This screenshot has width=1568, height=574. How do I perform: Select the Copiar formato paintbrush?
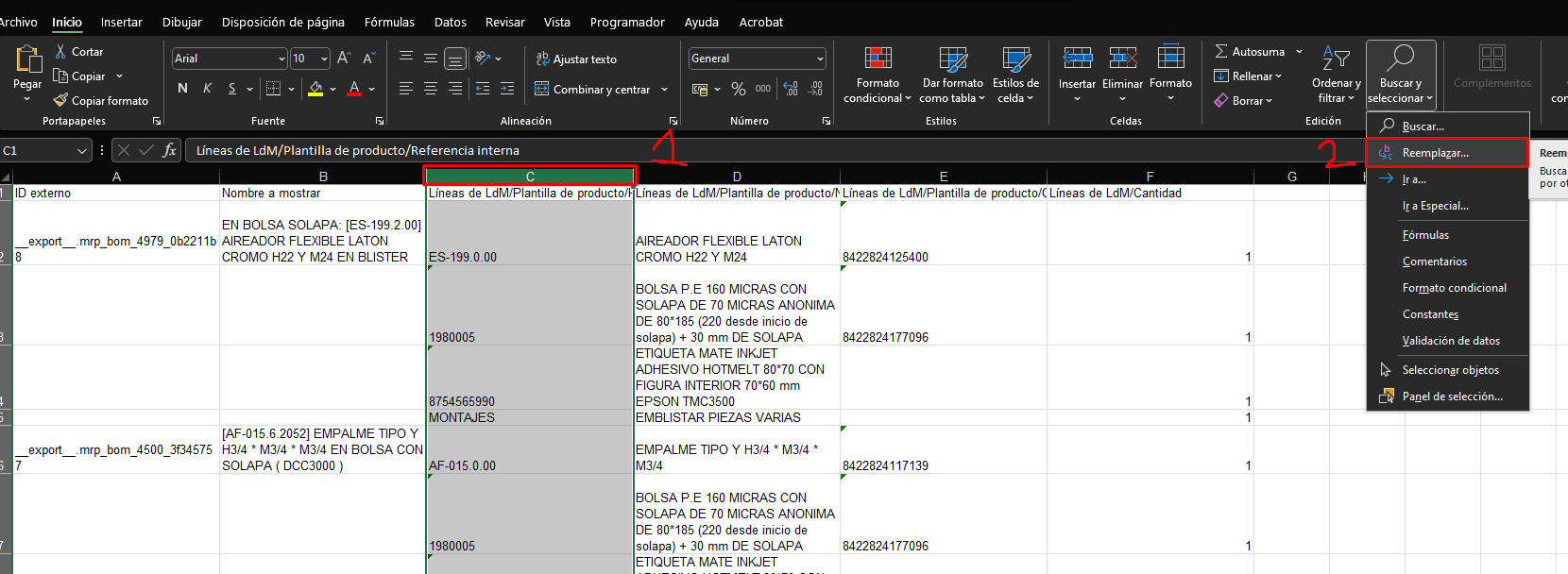[61, 100]
